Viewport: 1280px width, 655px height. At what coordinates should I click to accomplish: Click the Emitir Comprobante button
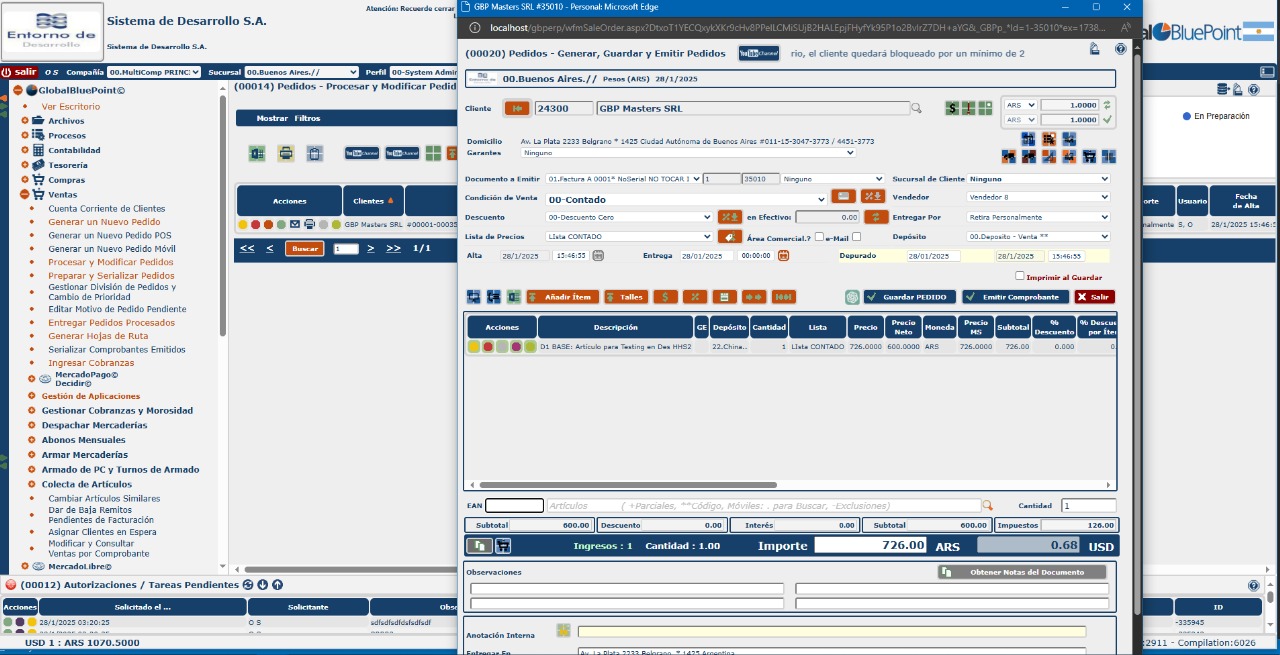pos(1013,297)
